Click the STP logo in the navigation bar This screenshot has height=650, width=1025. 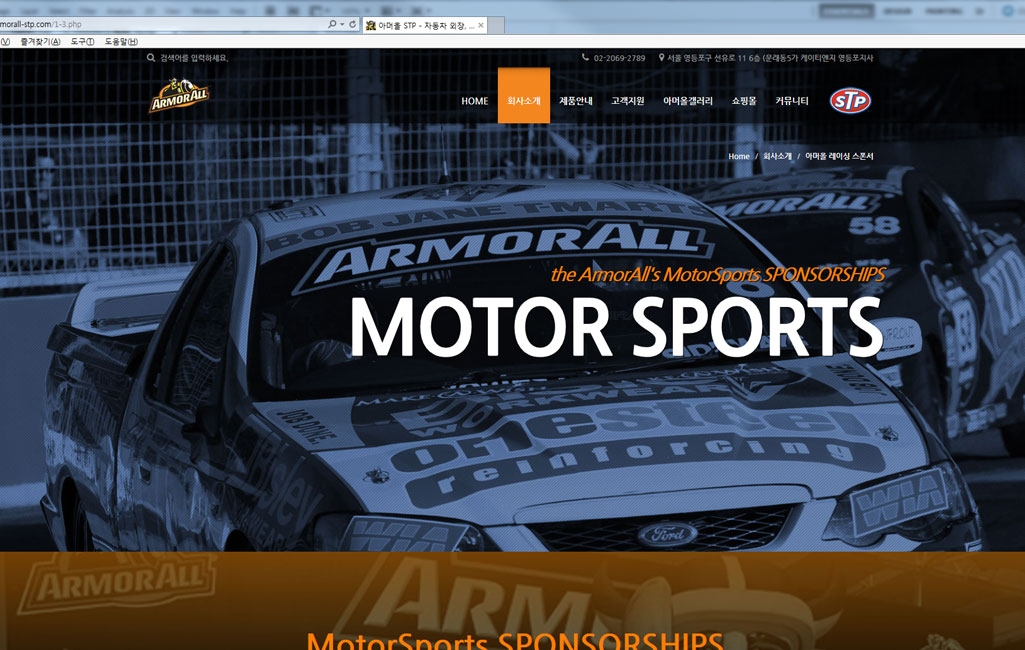point(850,101)
